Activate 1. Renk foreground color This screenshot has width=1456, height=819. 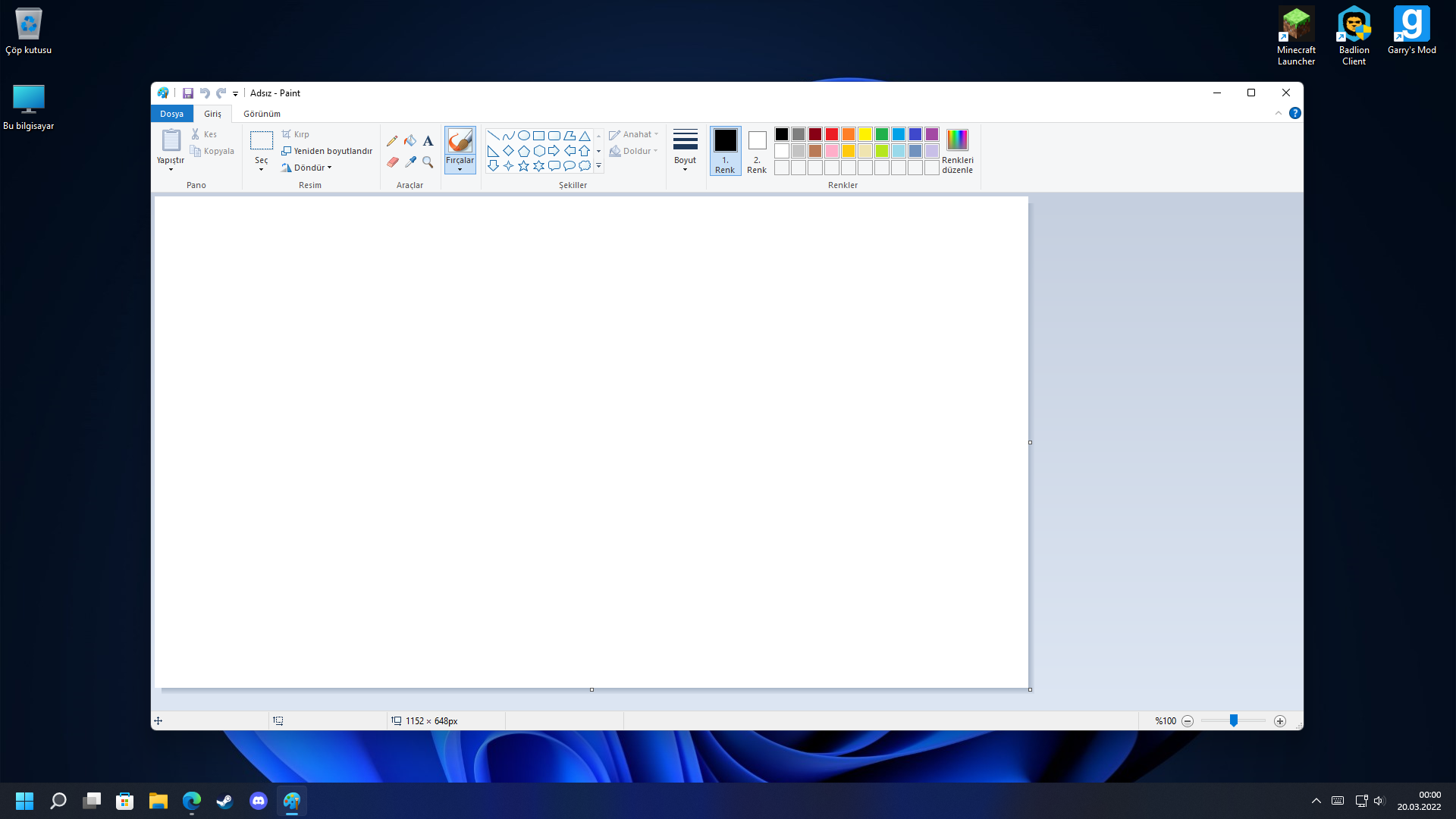pos(725,150)
